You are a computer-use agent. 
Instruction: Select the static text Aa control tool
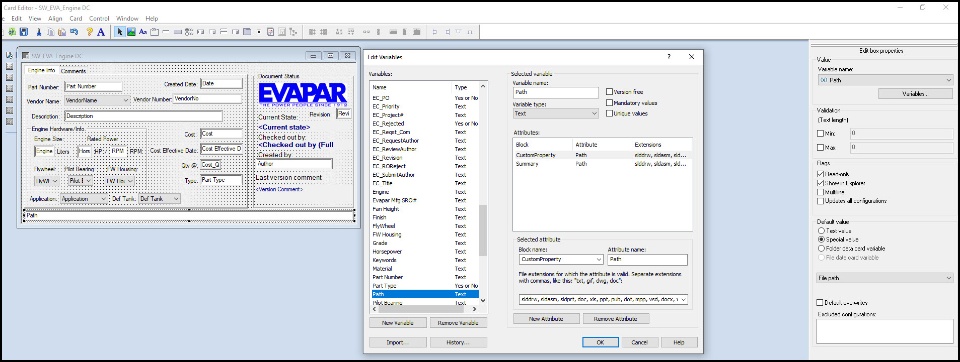click(143, 31)
